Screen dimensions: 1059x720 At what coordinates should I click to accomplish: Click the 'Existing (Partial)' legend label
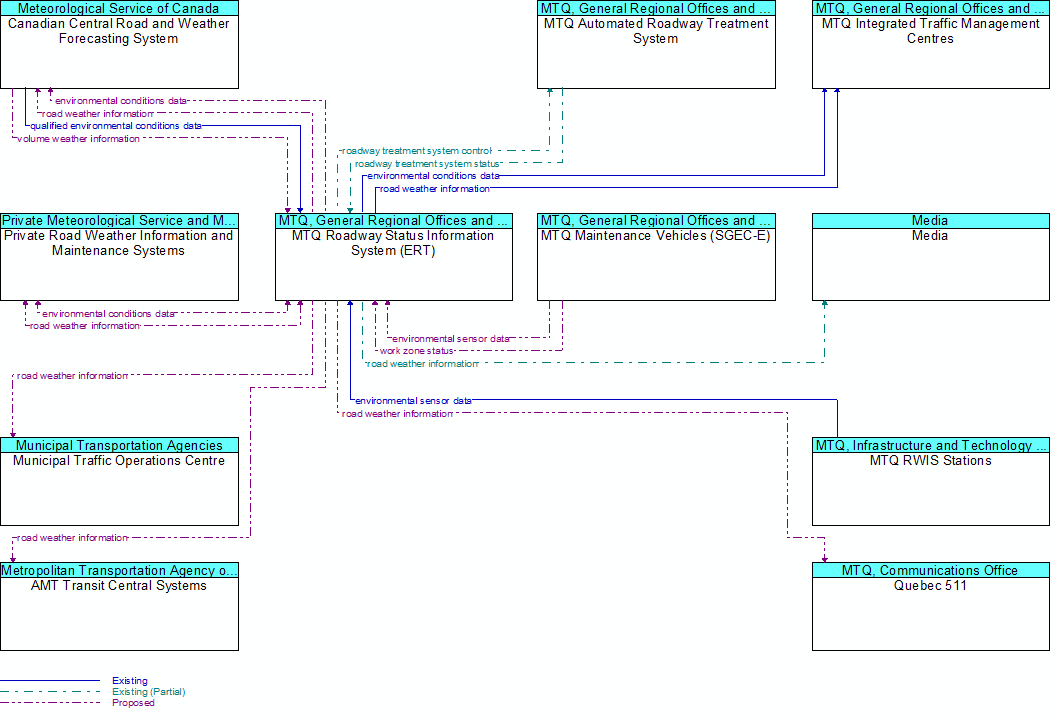(149, 692)
